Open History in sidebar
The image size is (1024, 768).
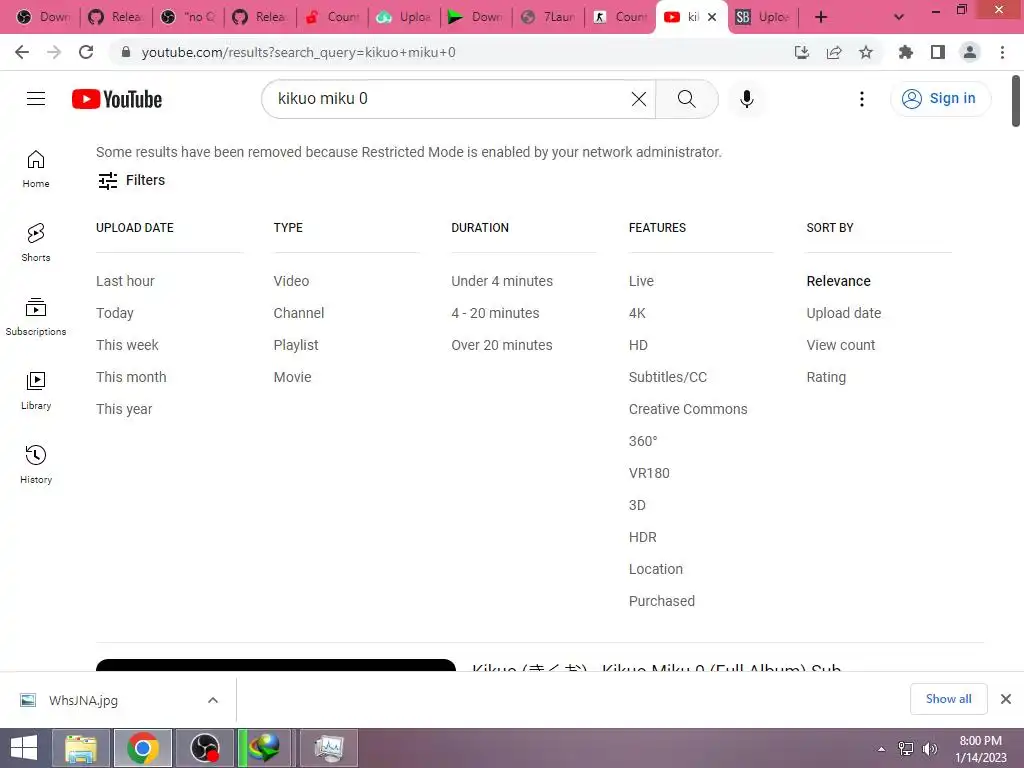[36, 464]
